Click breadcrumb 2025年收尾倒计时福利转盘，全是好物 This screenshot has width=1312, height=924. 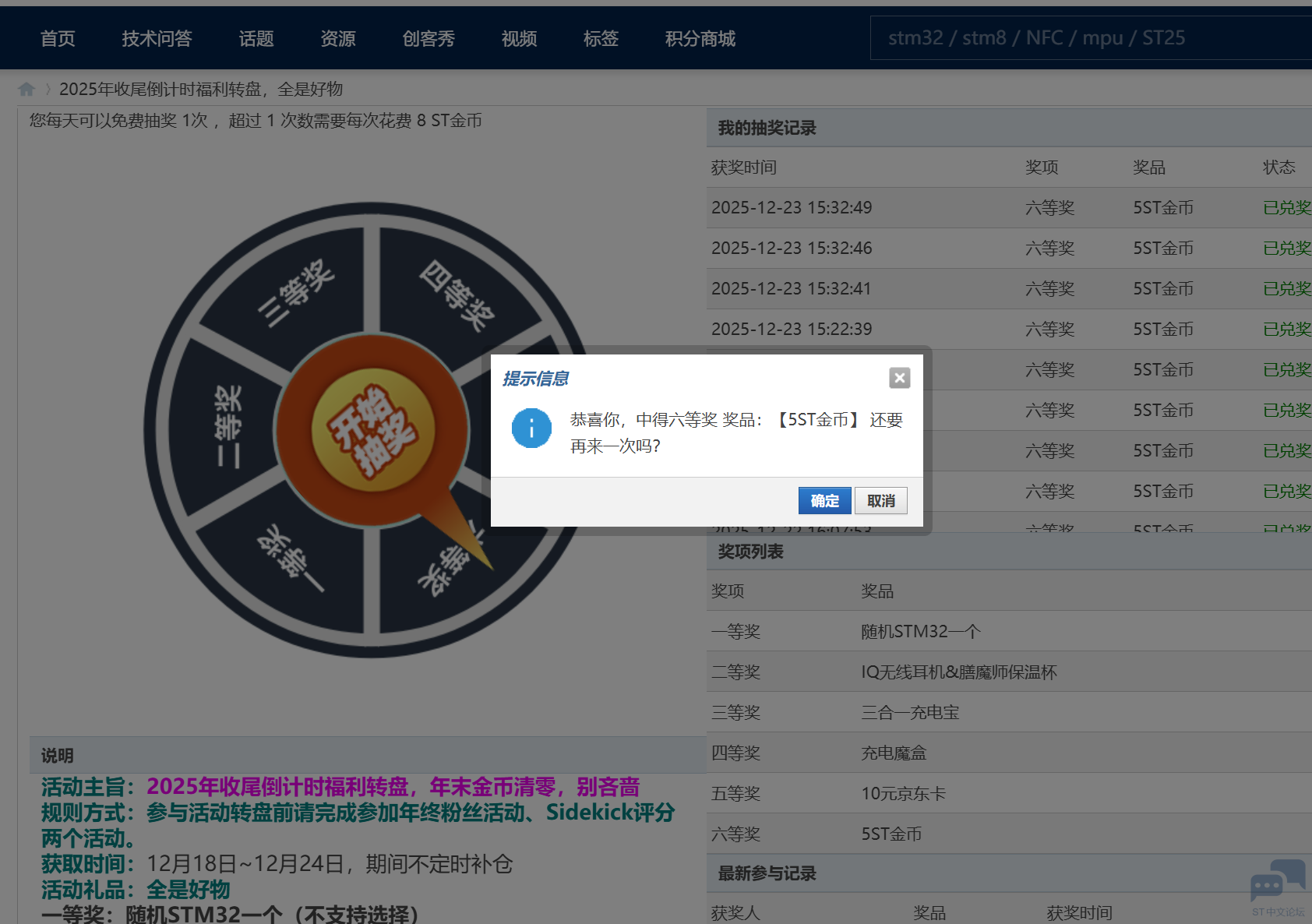click(x=201, y=89)
